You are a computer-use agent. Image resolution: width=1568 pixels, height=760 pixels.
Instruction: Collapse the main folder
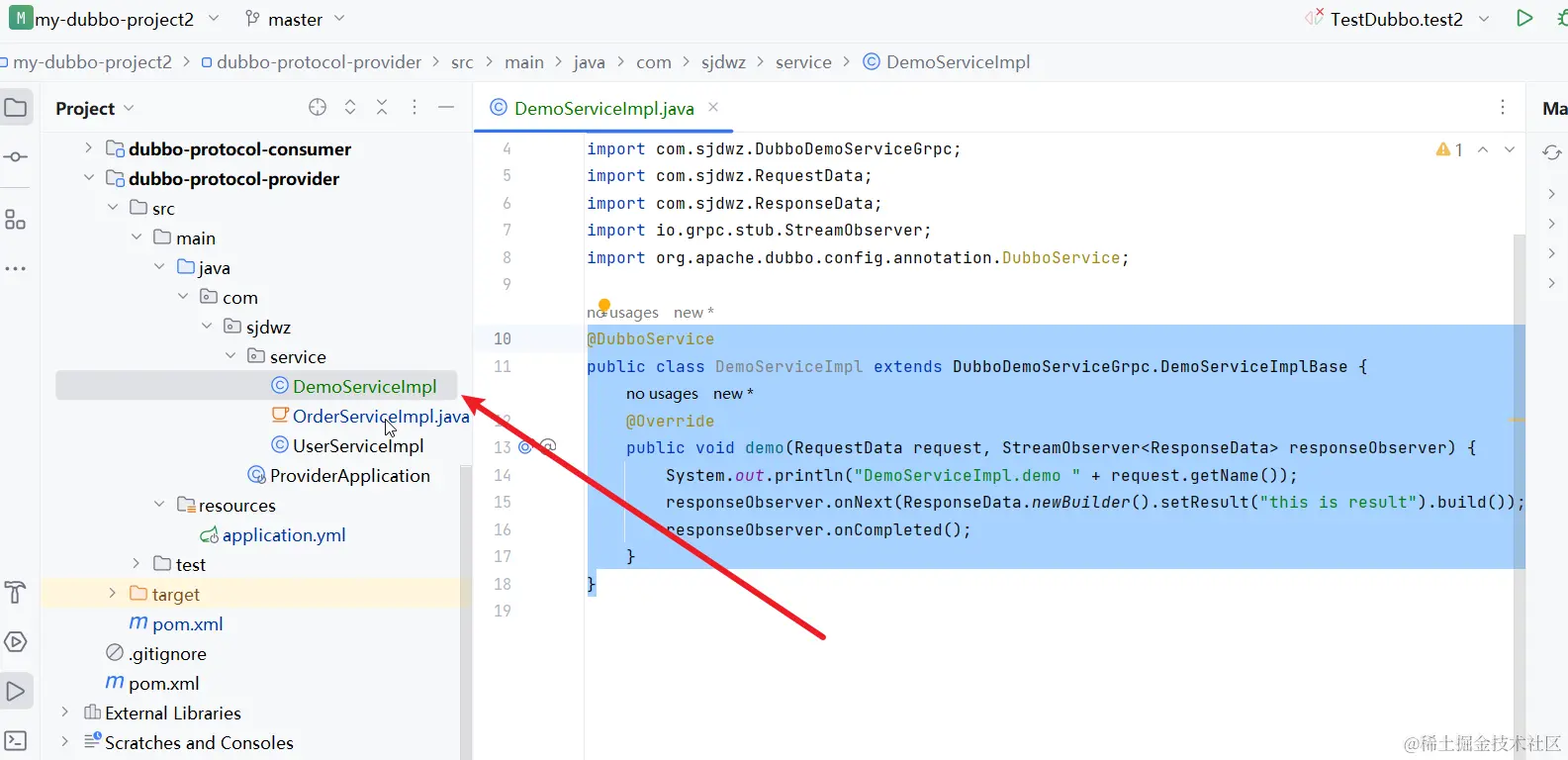(136, 237)
